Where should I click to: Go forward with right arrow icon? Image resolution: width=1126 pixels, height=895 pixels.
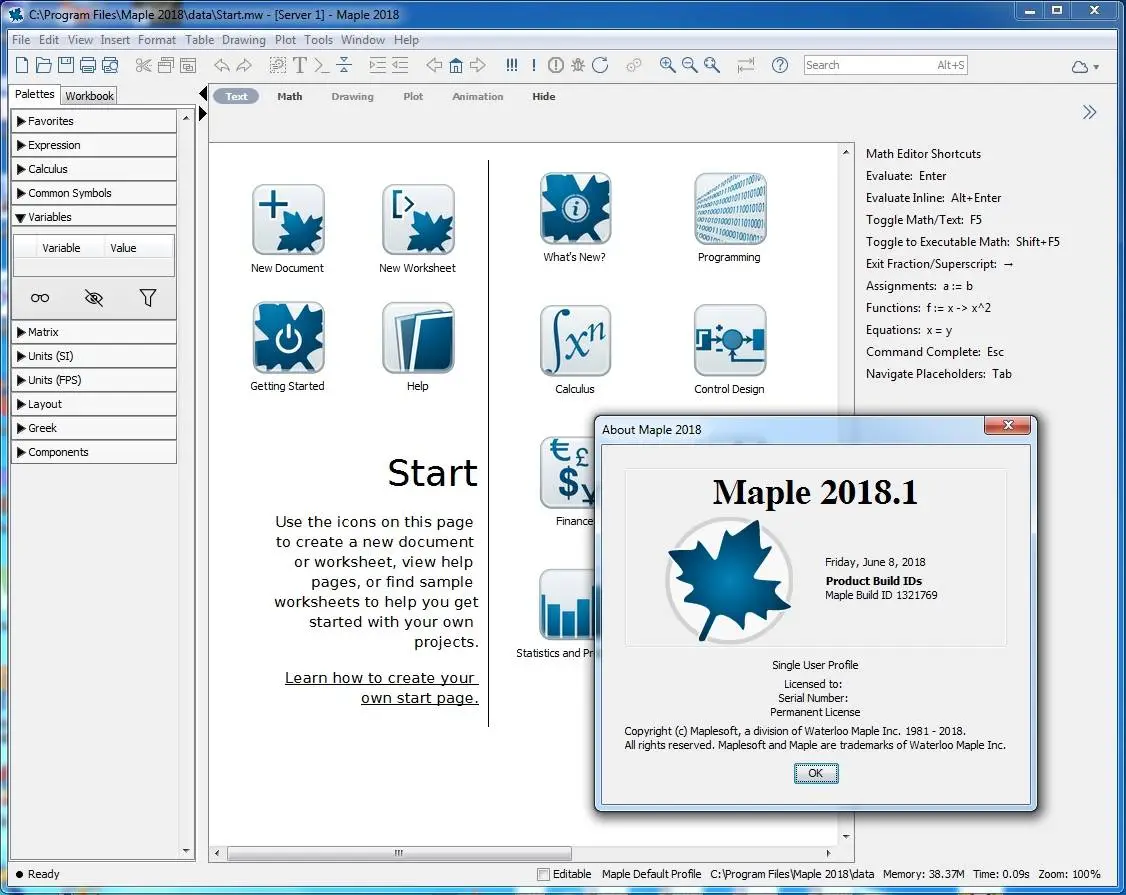[x=478, y=65]
